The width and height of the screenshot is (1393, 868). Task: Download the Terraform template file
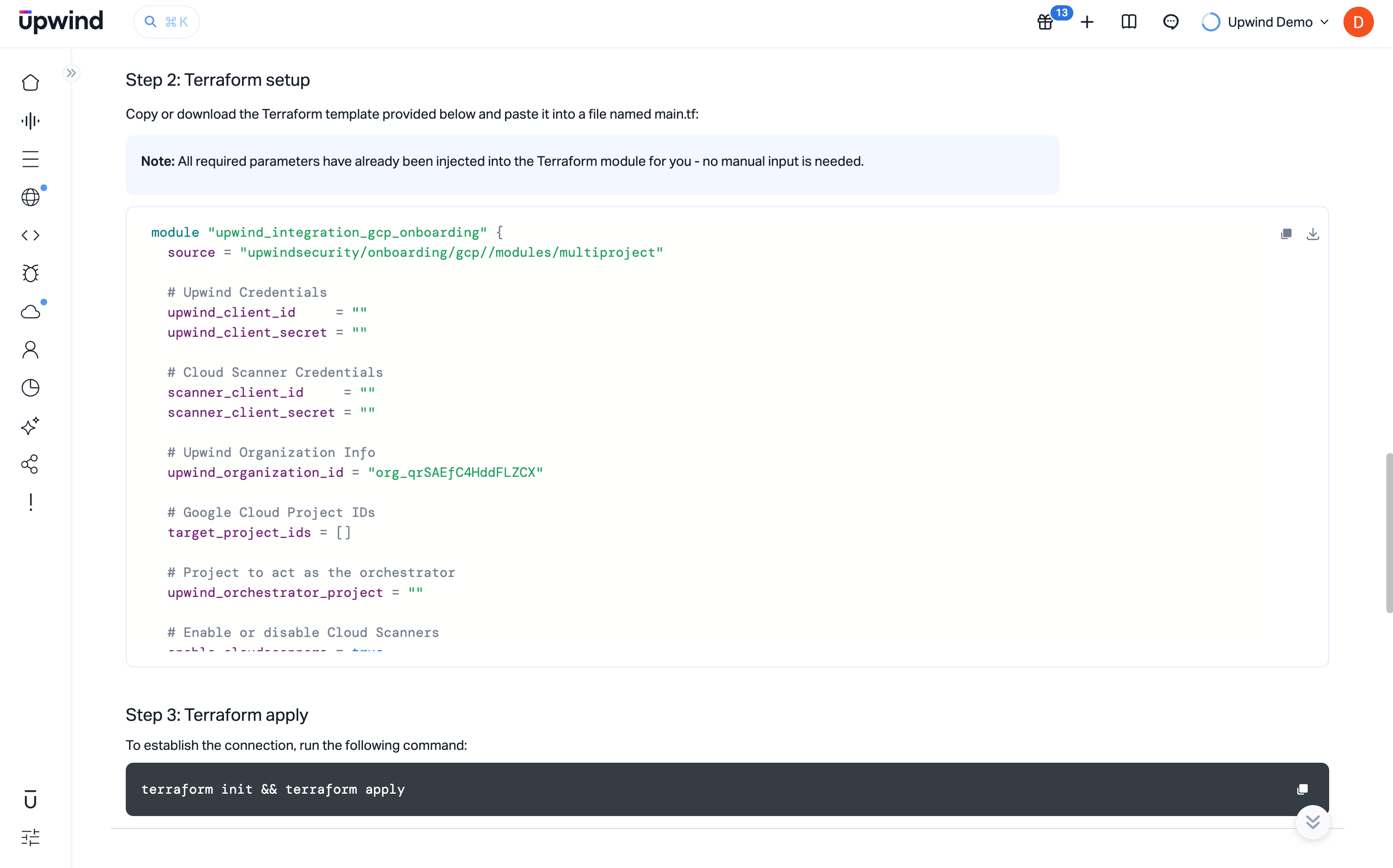pos(1312,233)
